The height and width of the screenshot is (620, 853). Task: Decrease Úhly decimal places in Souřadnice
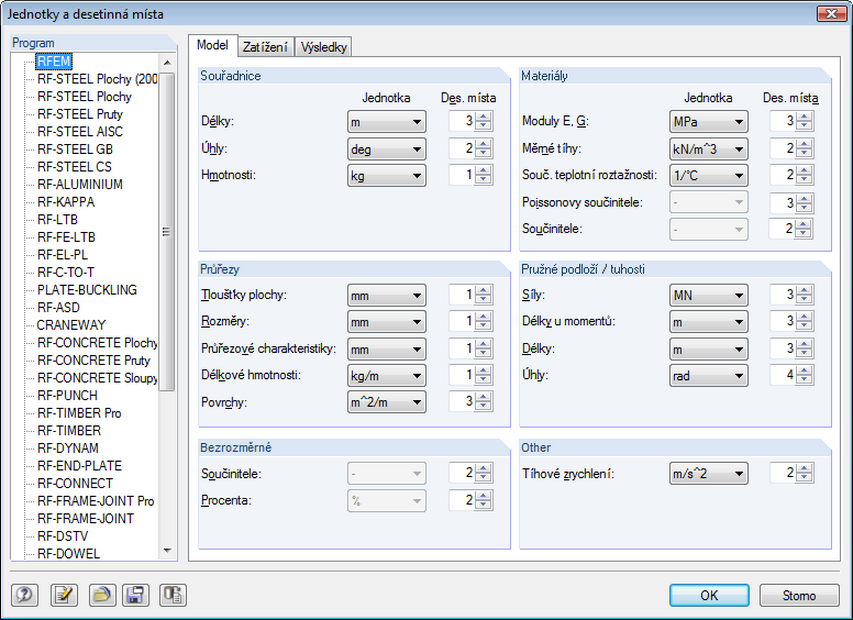484,153
